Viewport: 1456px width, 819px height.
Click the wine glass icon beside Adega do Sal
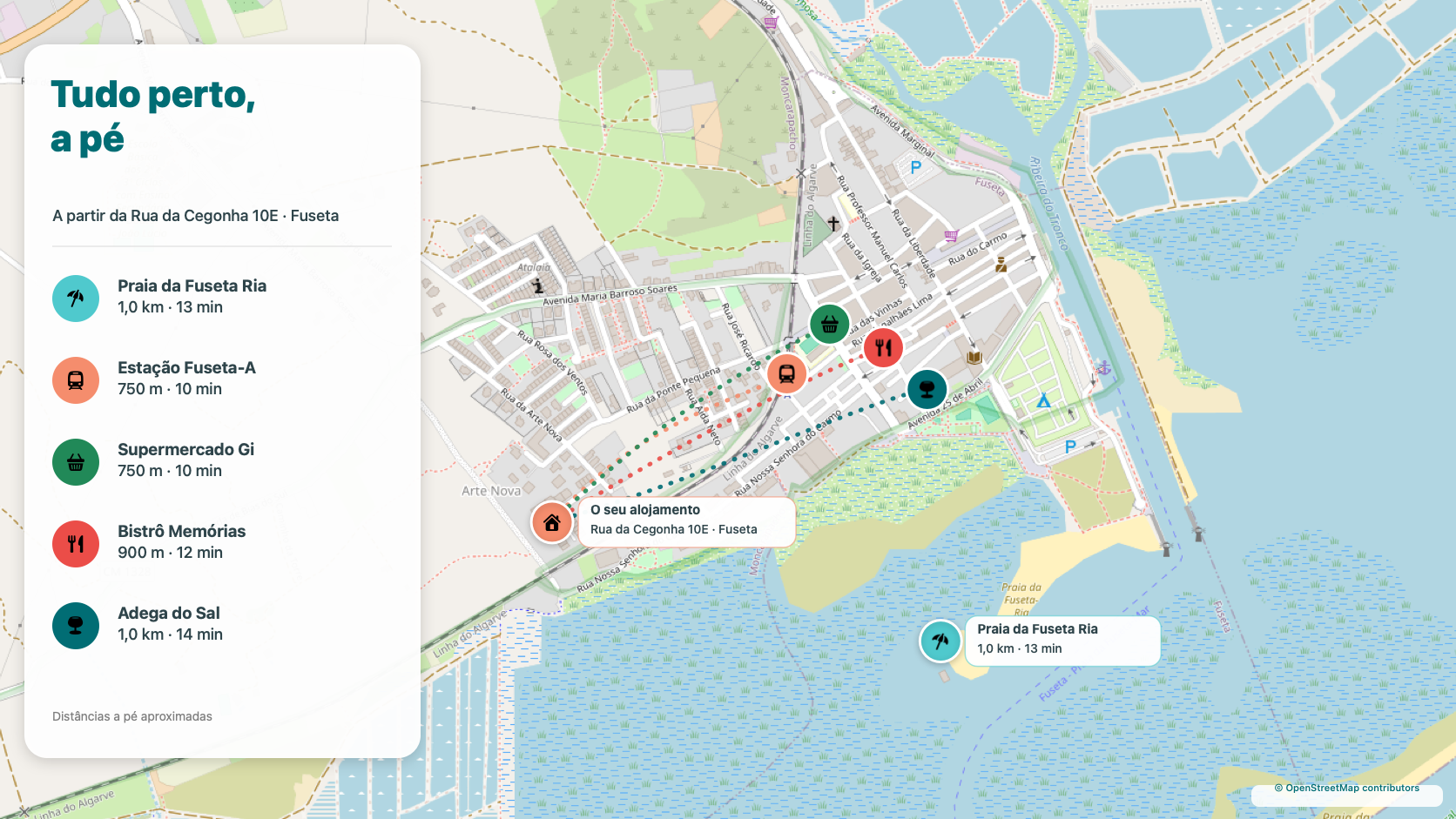[76, 626]
